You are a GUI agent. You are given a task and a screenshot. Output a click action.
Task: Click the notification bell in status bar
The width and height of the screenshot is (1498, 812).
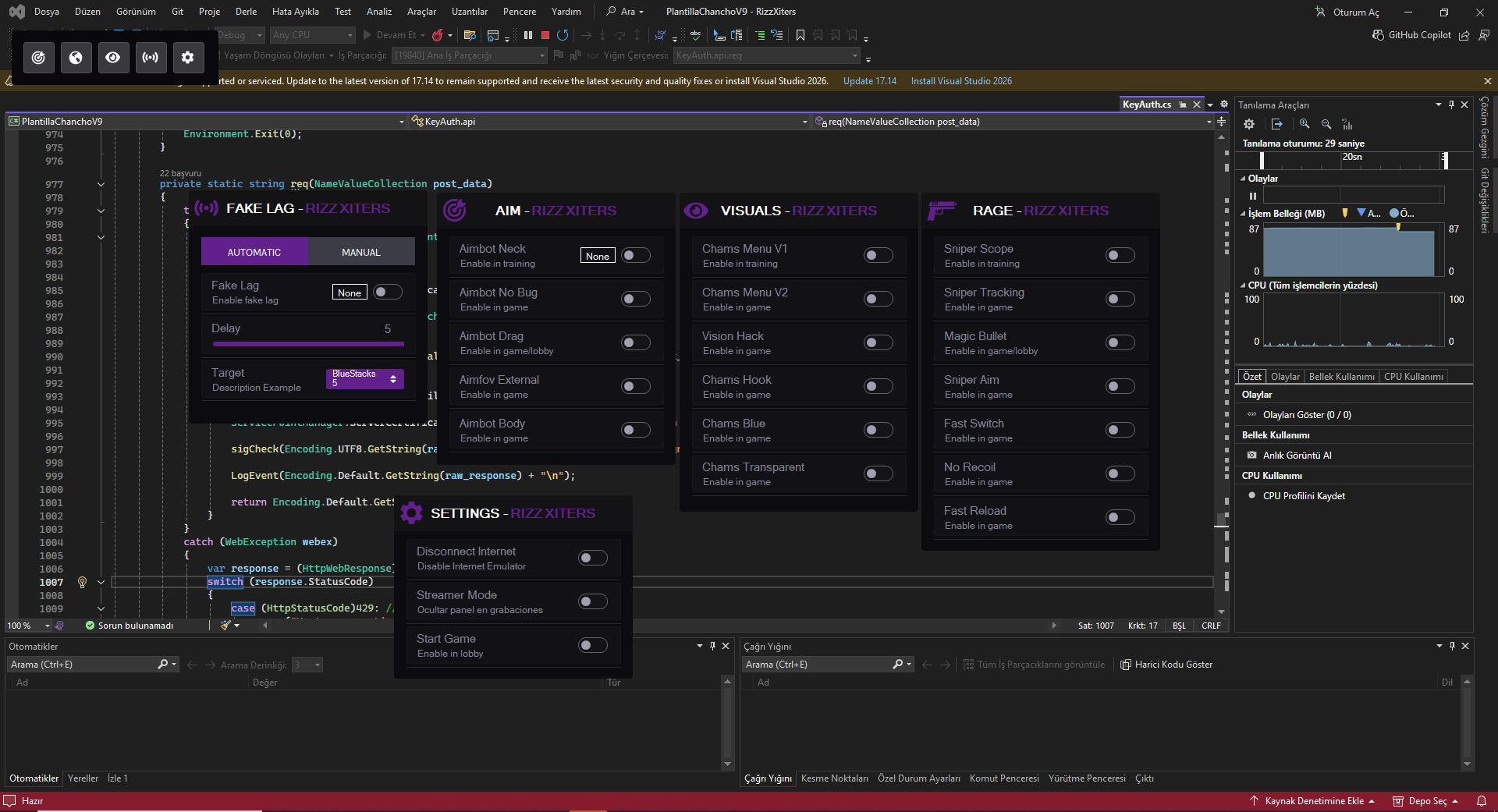[1481, 801]
